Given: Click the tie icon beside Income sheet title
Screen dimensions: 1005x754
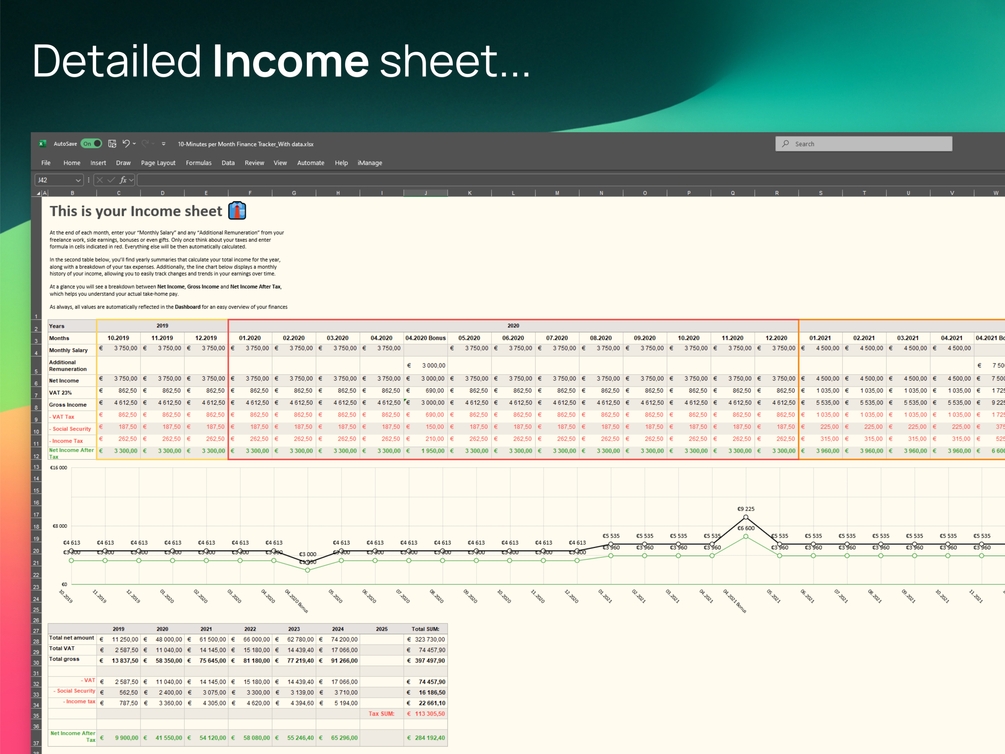Looking at the screenshot, I should coord(237,210).
